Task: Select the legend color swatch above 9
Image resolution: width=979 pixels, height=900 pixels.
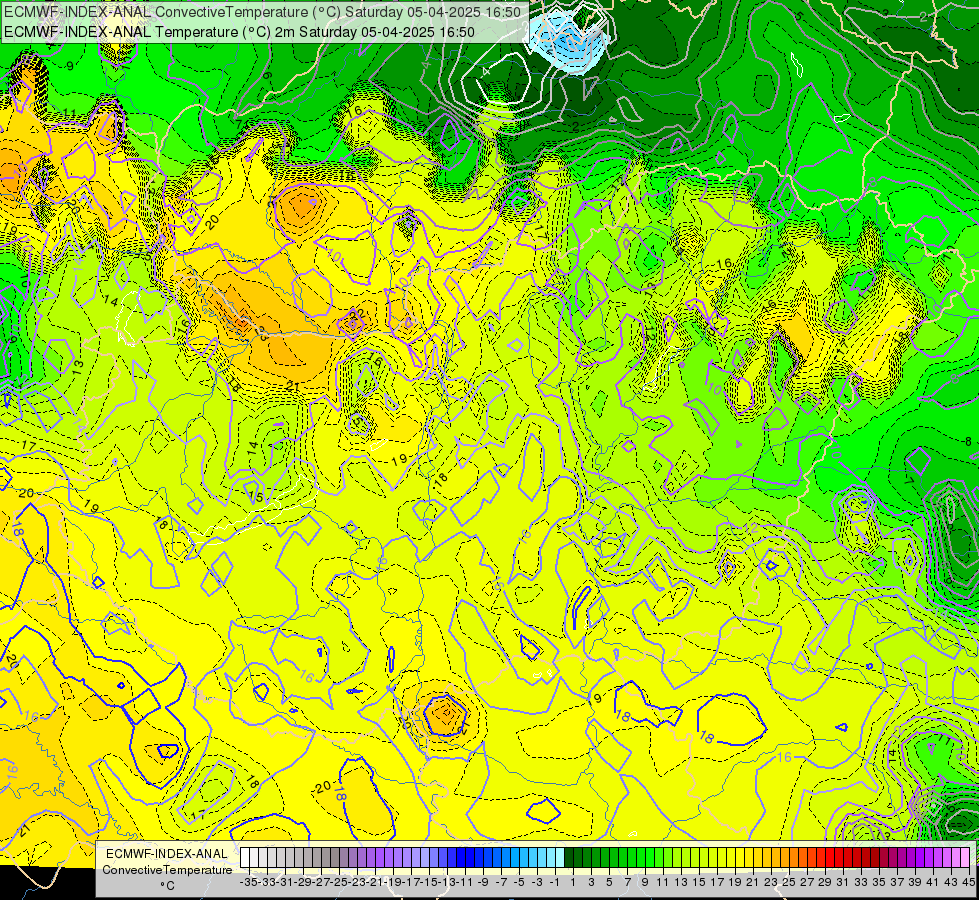Action: [642, 857]
